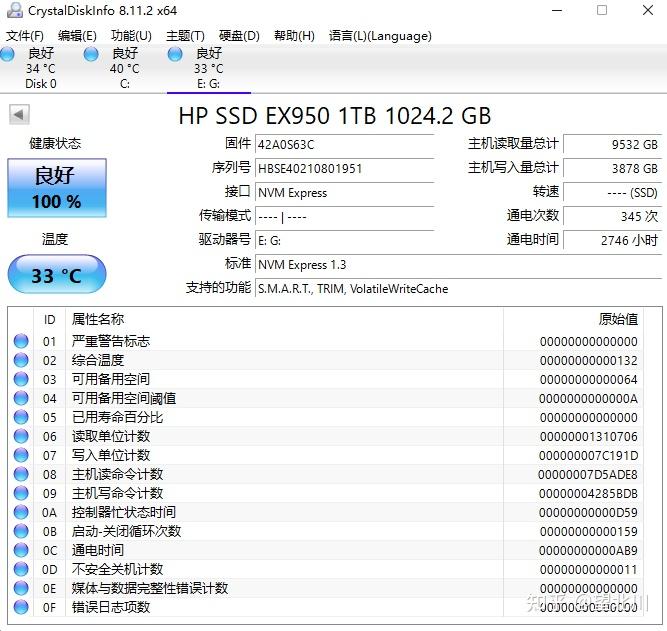Image resolution: width=667 pixels, height=631 pixels.
Task: Click status orb of attribute 0F 错误日志项数
Action: (21, 607)
